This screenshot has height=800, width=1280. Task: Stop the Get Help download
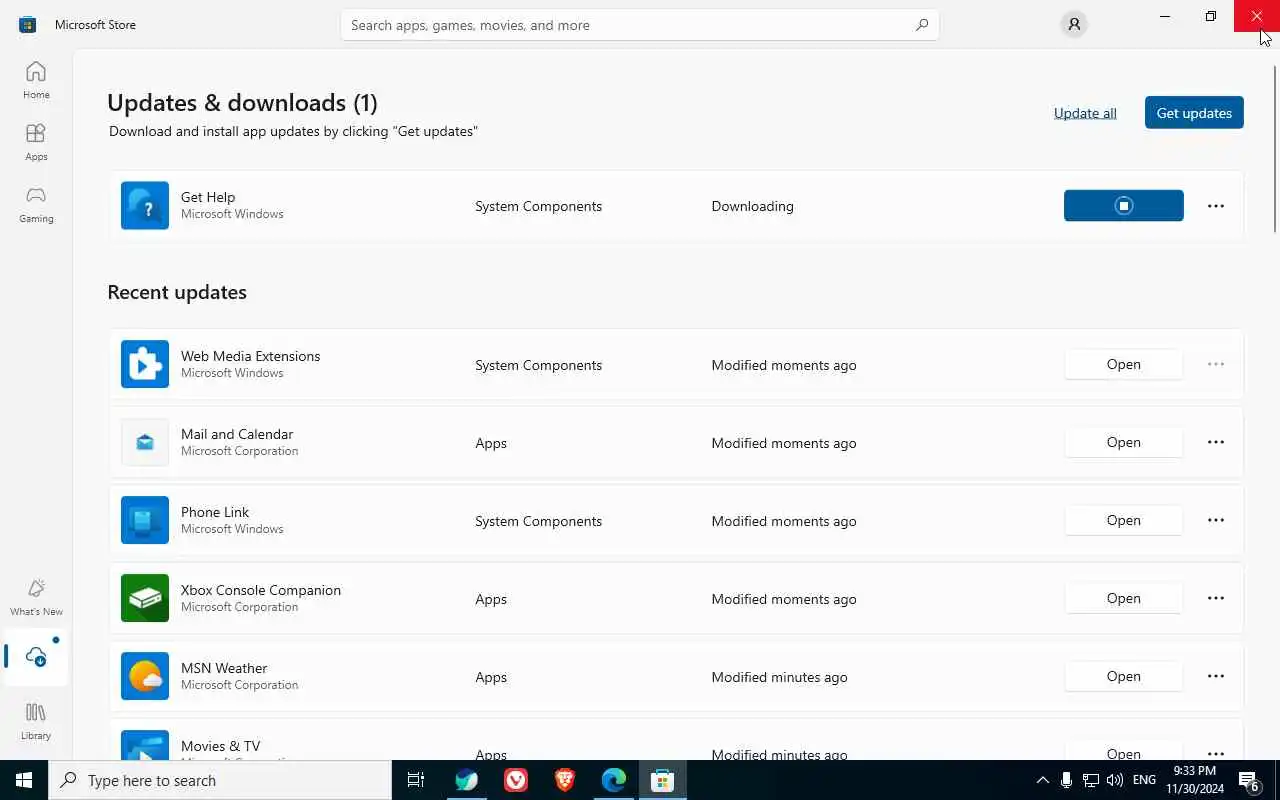pos(1124,206)
